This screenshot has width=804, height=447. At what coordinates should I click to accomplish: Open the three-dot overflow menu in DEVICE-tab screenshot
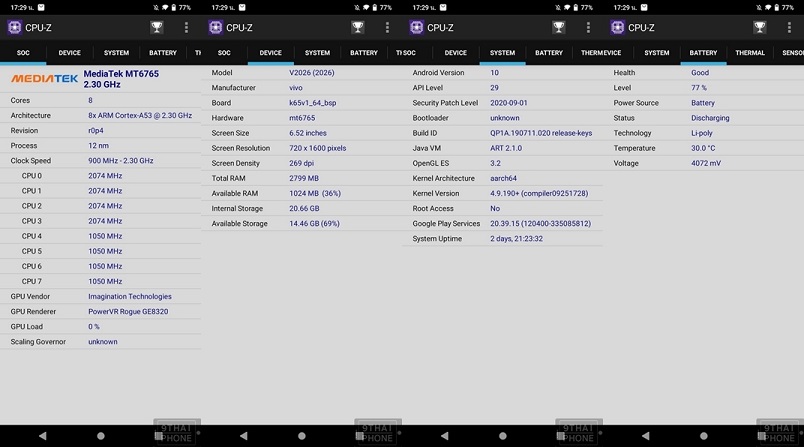click(387, 27)
